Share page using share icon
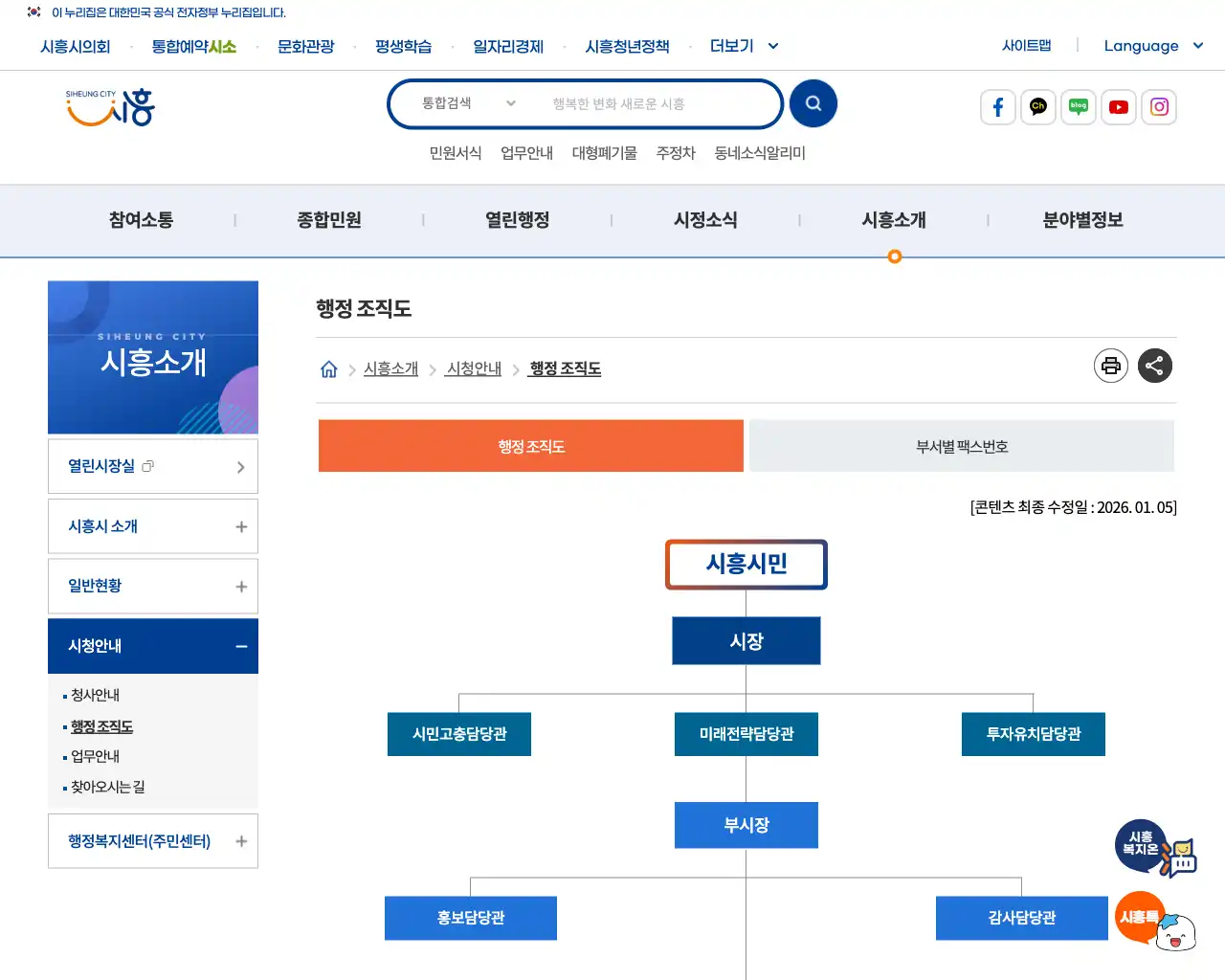The height and width of the screenshot is (980, 1225). [x=1155, y=366]
